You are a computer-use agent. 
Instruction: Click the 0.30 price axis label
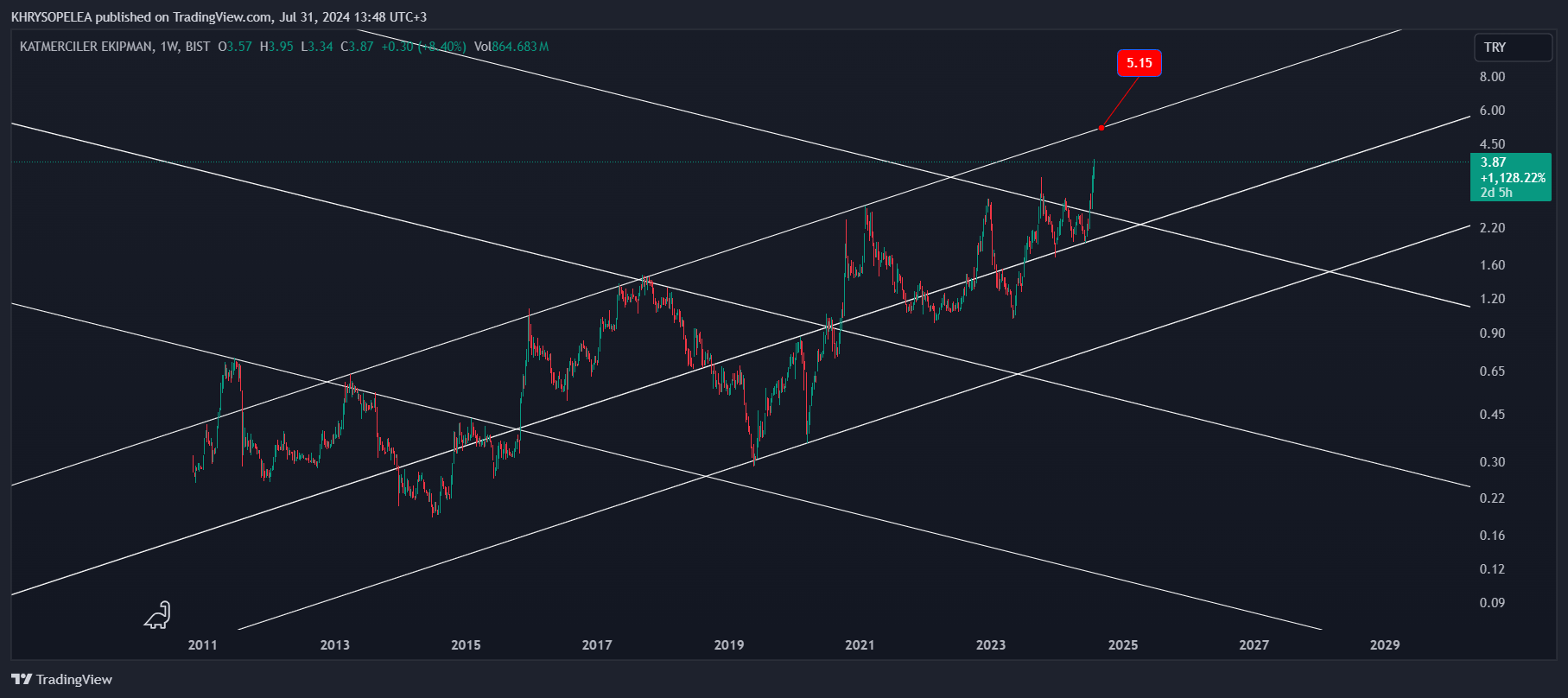pyautogui.click(x=1493, y=462)
